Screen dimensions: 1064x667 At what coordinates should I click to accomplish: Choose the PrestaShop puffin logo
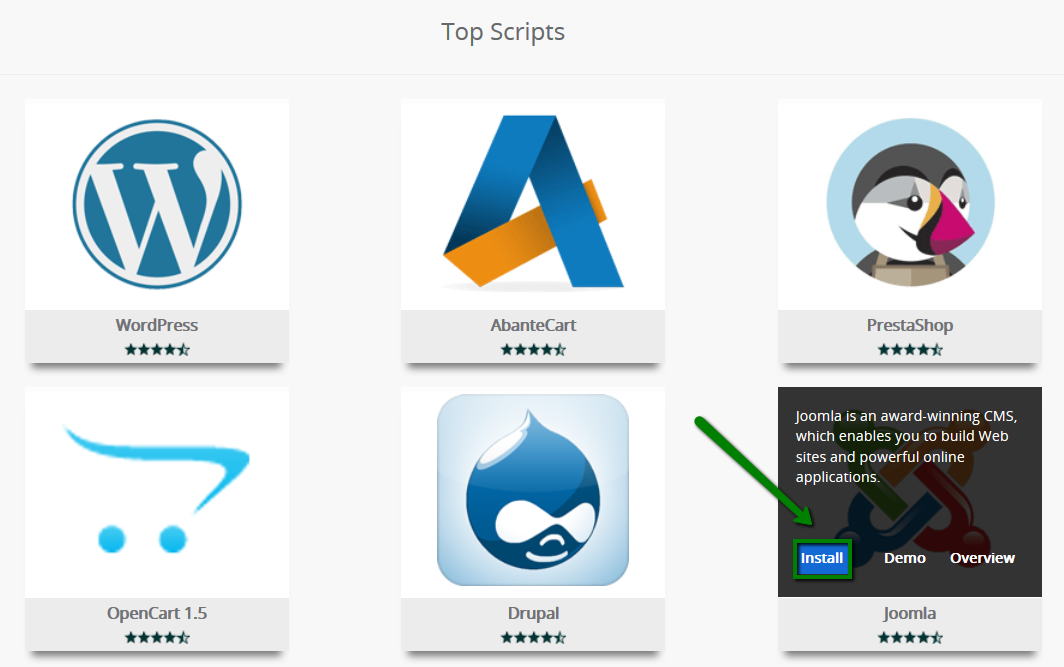[x=910, y=202]
